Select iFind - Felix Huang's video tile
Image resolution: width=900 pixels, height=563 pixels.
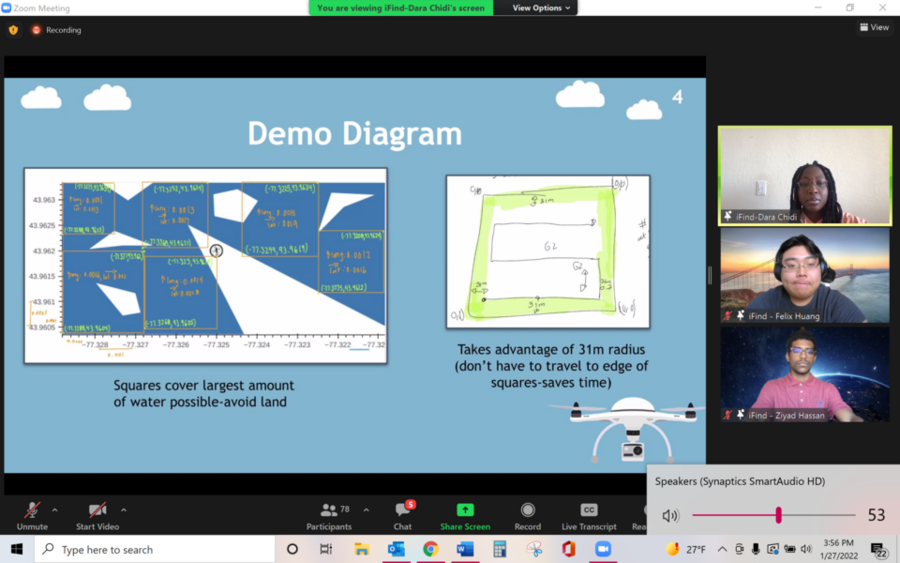(804, 275)
